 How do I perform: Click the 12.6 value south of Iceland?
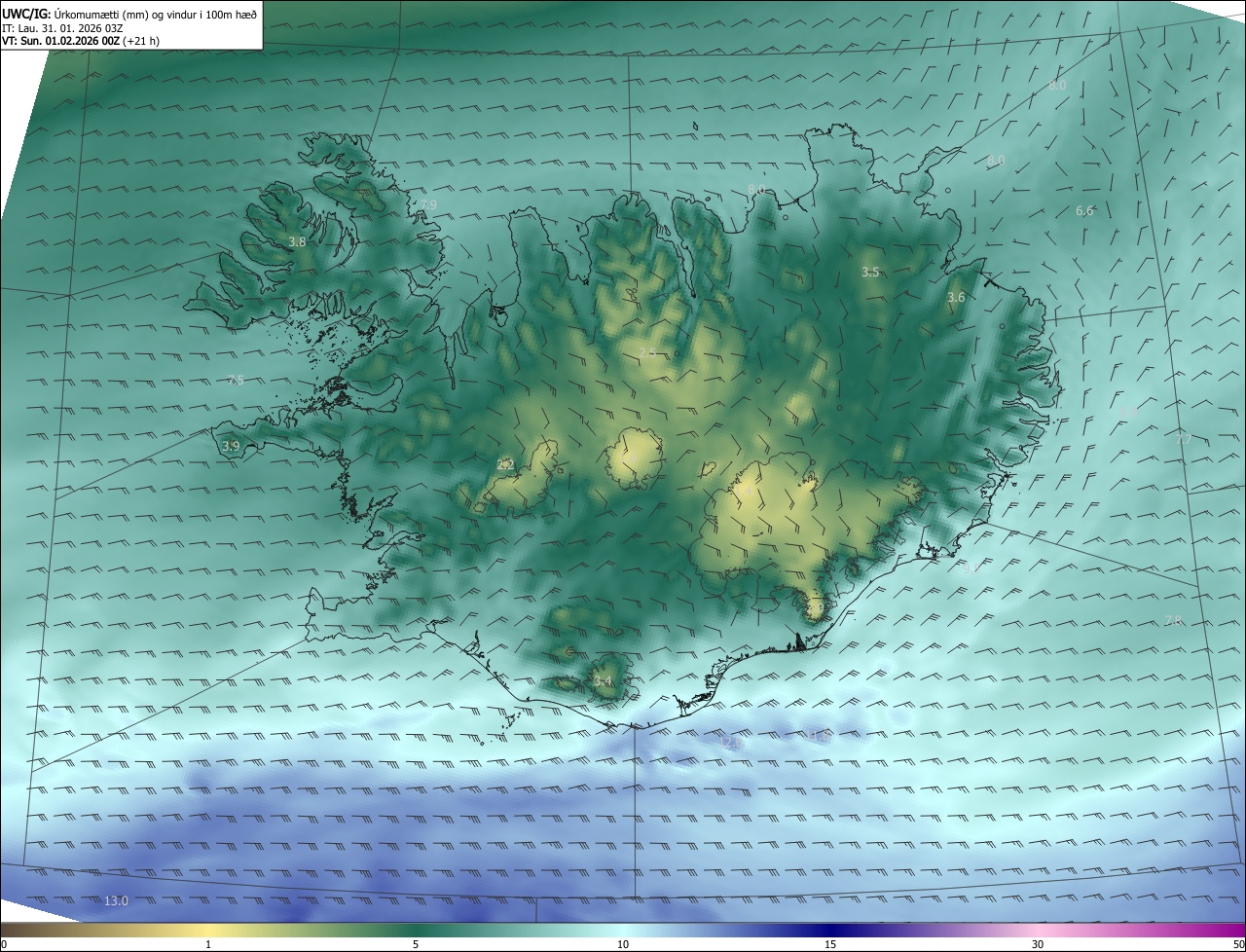(x=731, y=743)
